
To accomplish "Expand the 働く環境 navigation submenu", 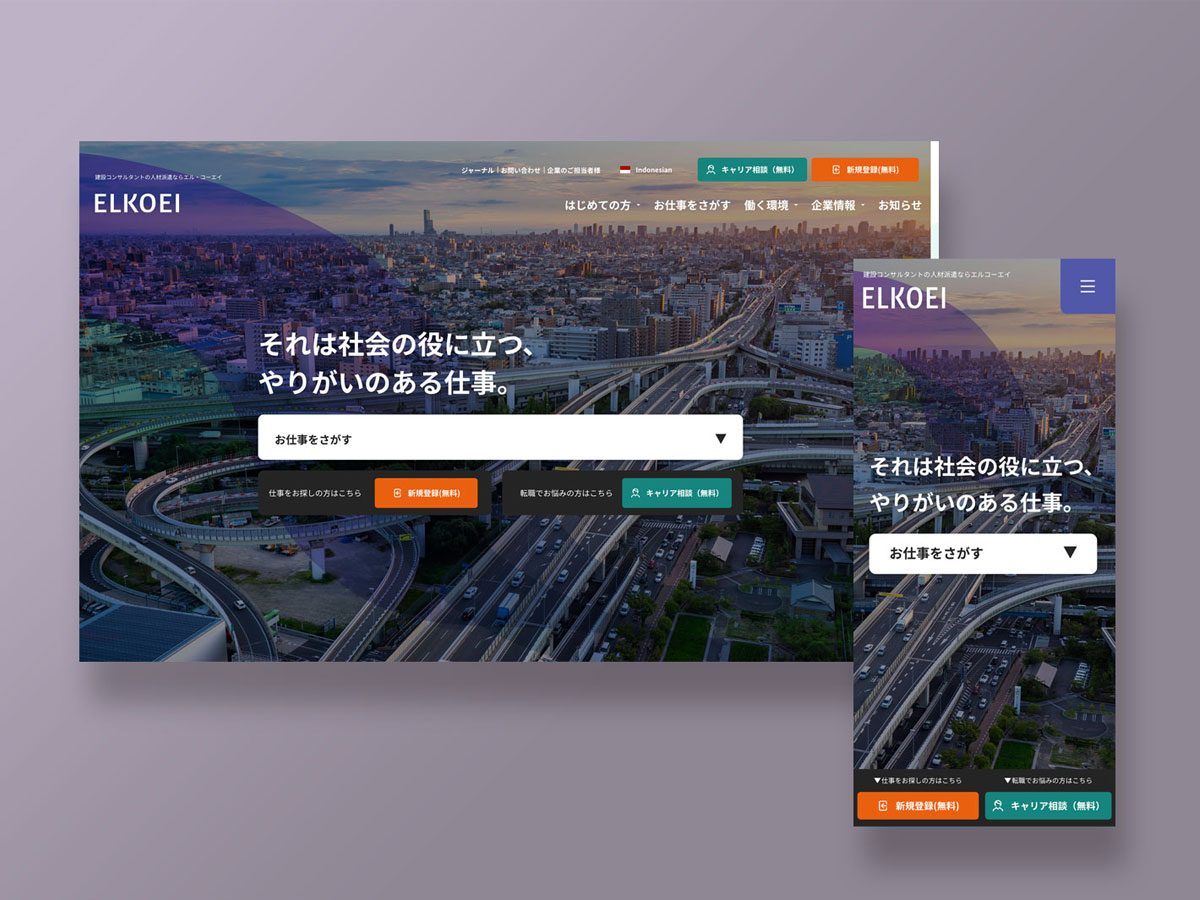I will pos(770,205).
